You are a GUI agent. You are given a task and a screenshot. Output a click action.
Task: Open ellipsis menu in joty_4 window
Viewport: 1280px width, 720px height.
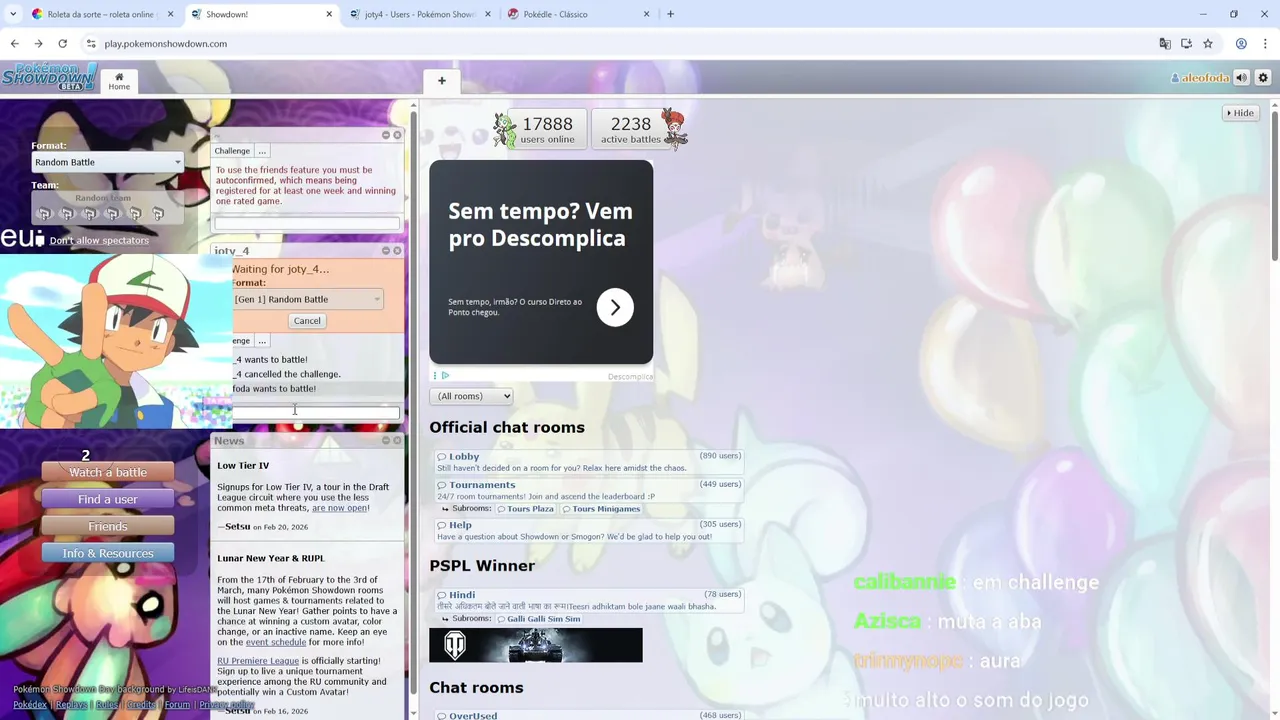pyautogui.click(x=262, y=341)
